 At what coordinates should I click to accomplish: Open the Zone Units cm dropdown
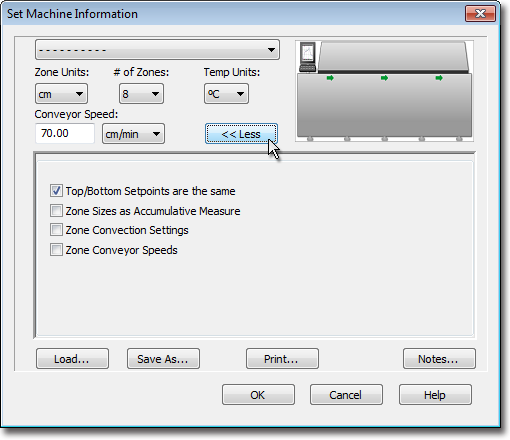click(61, 94)
